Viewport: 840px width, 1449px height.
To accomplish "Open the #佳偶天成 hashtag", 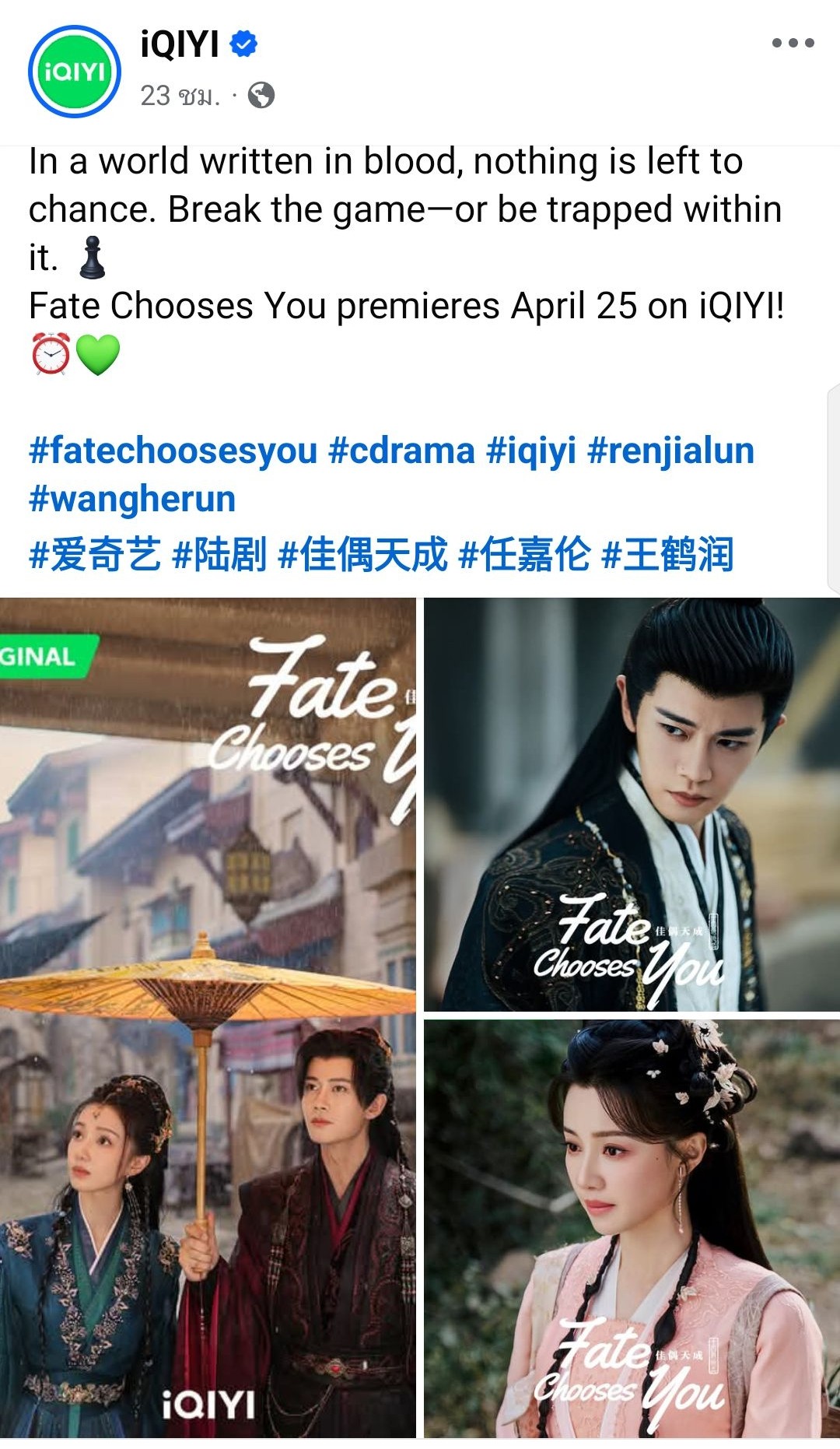I will (x=363, y=554).
